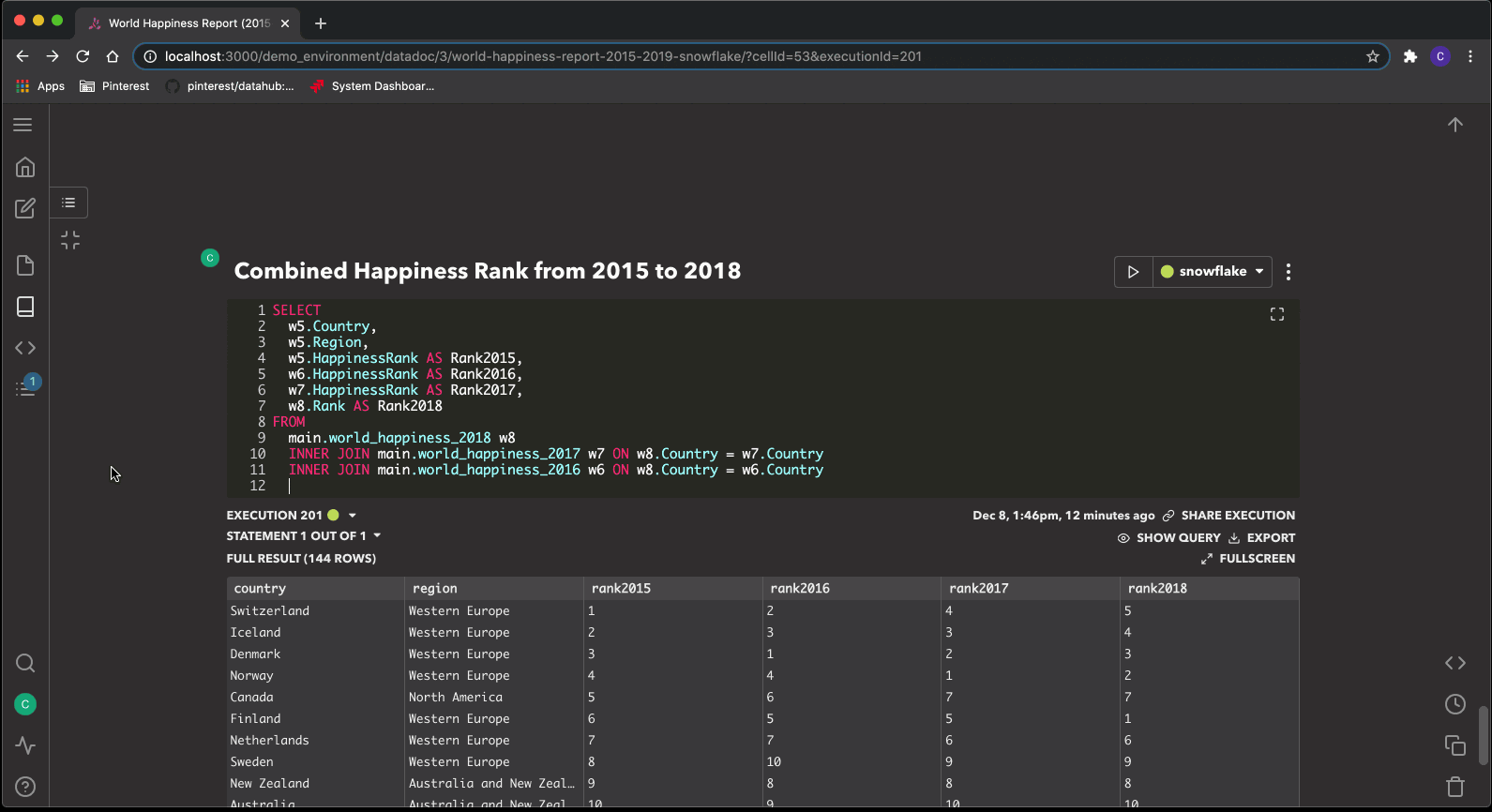Click SHARE EXECUTION link
The height and width of the screenshot is (812, 1492).
pos(1228,516)
